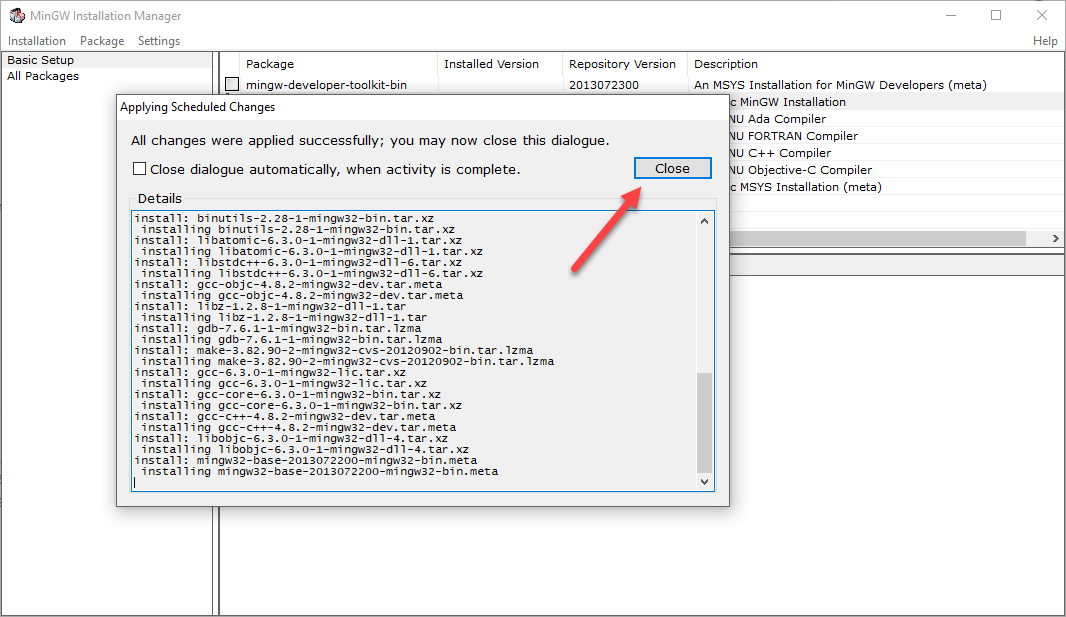Open the Installation menu
The width and height of the screenshot is (1066, 617).
pyautogui.click(x=37, y=41)
